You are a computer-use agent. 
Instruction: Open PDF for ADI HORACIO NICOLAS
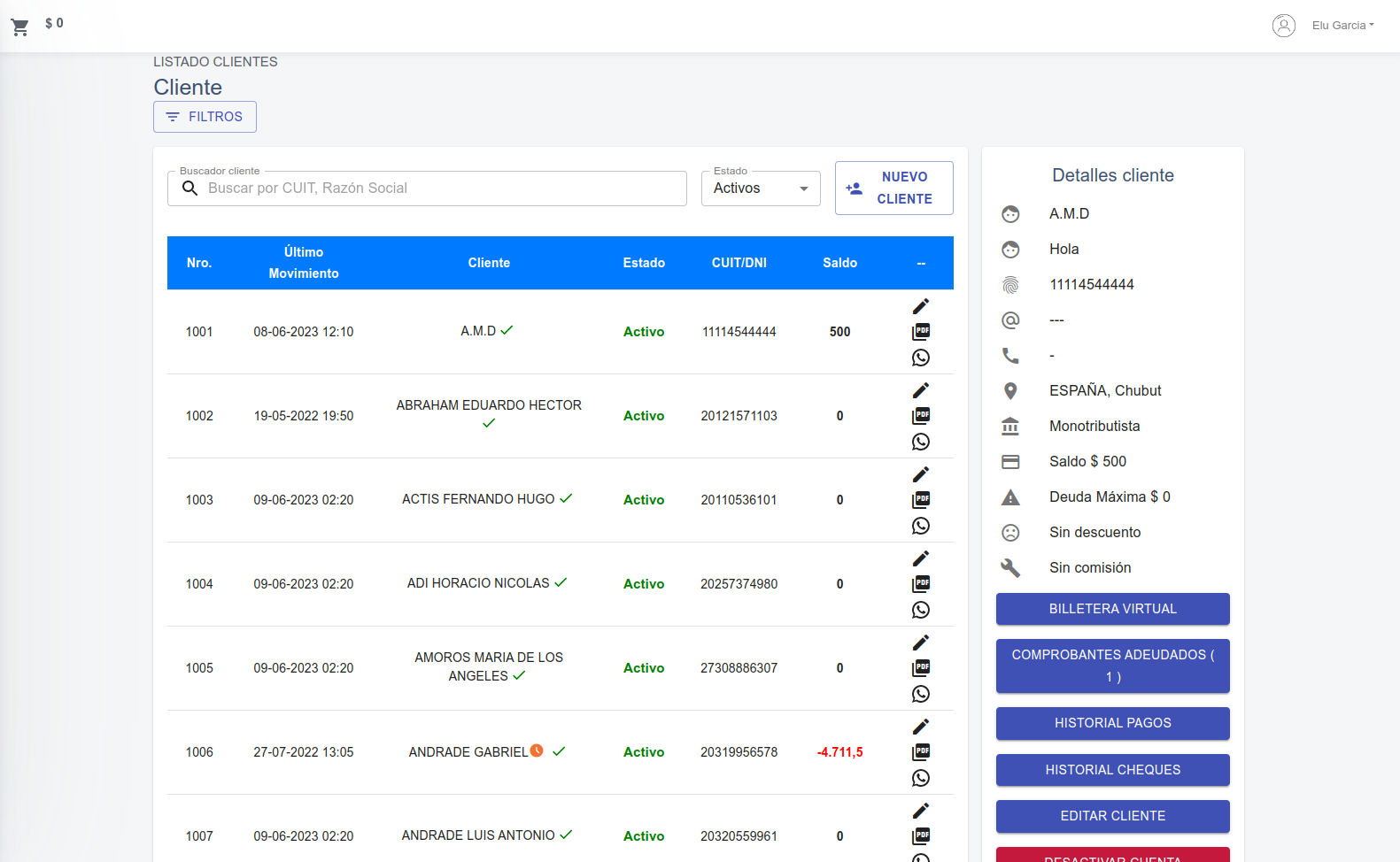point(921,584)
